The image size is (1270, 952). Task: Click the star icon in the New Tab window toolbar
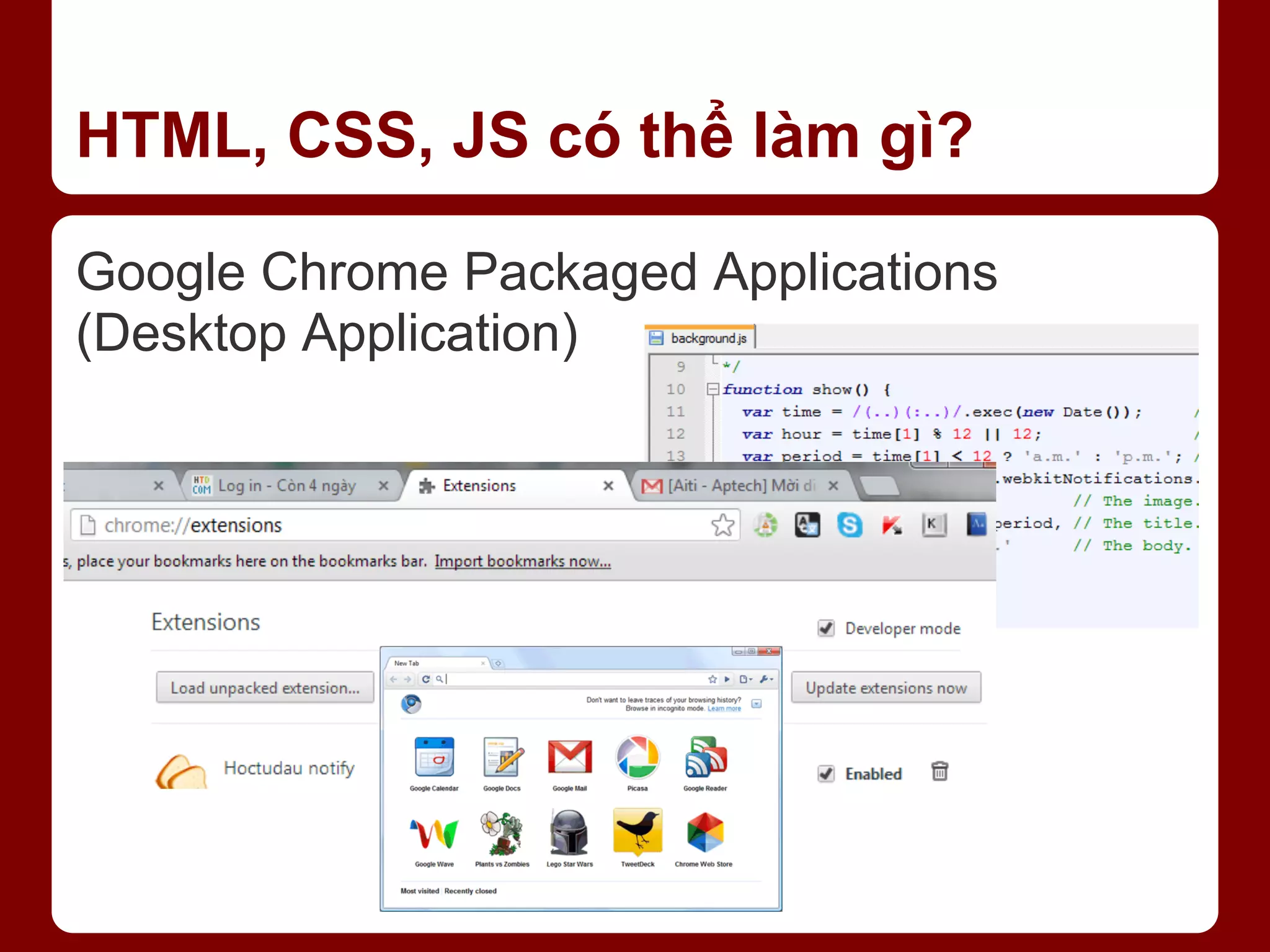click(713, 679)
